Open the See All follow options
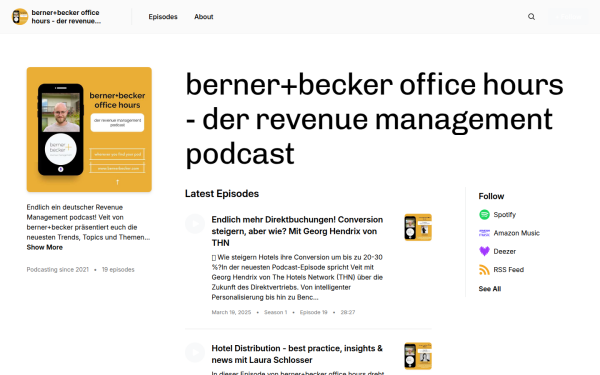 pyautogui.click(x=490, y=289)
